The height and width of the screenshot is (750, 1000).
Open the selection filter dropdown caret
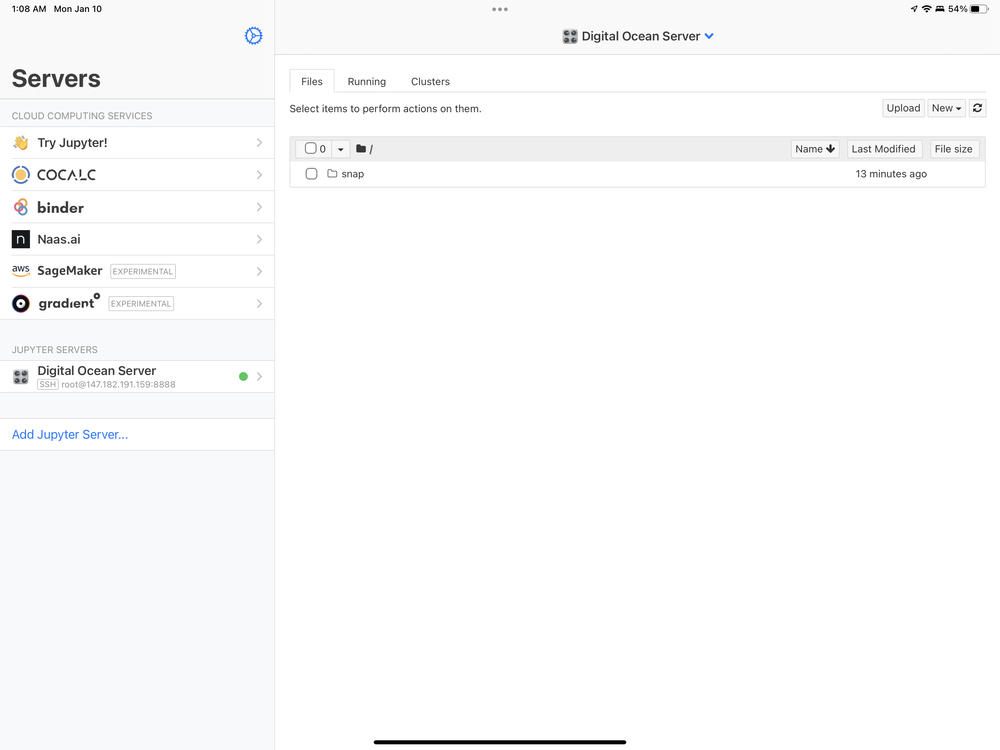(341, 149)
